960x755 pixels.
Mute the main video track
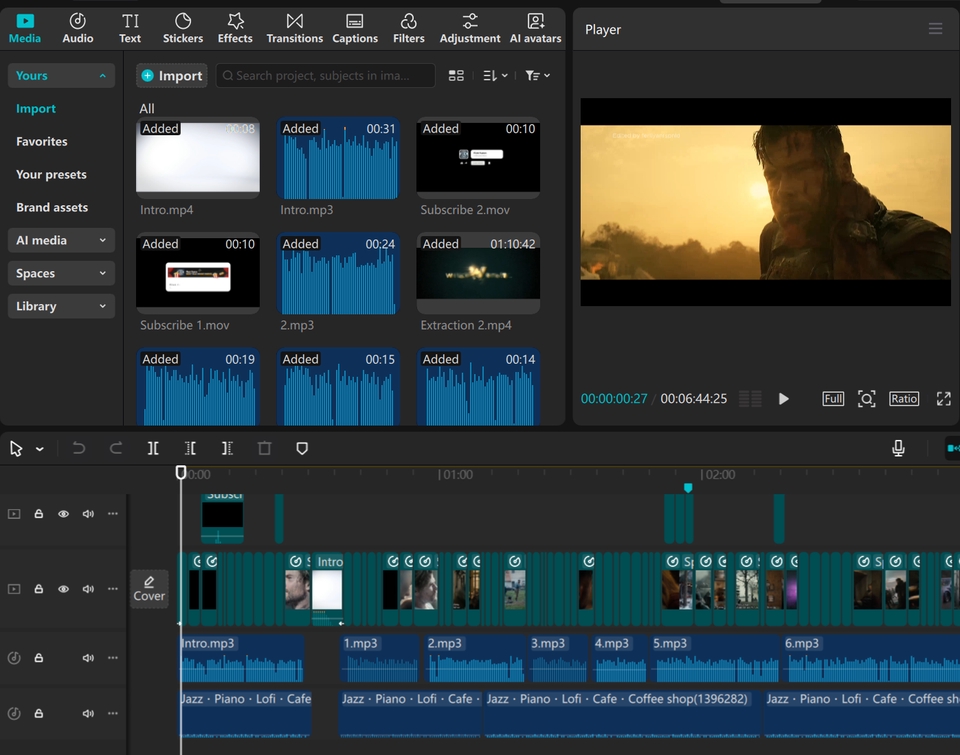click(x=88, y=589)
